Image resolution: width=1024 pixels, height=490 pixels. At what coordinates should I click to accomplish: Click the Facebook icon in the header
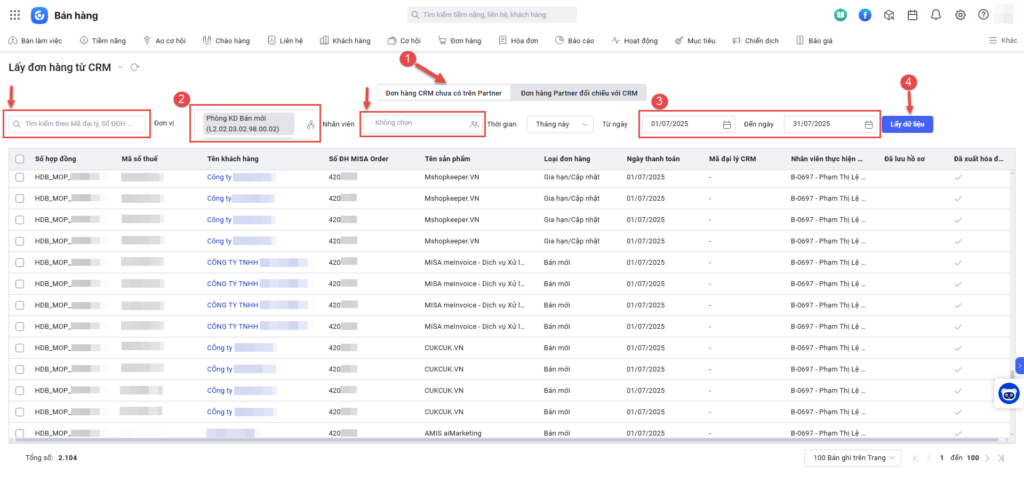pyautogui.click(x=864, y=15)
